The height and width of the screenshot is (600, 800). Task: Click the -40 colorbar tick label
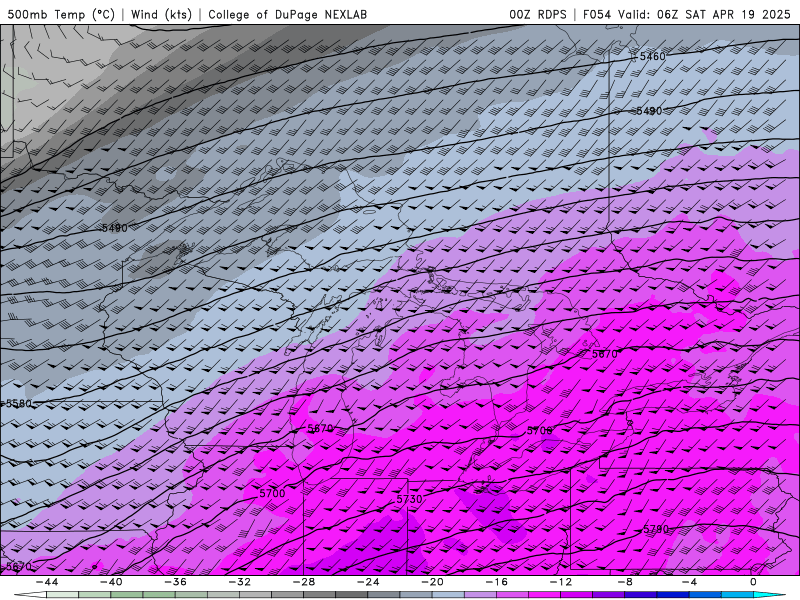111,582
